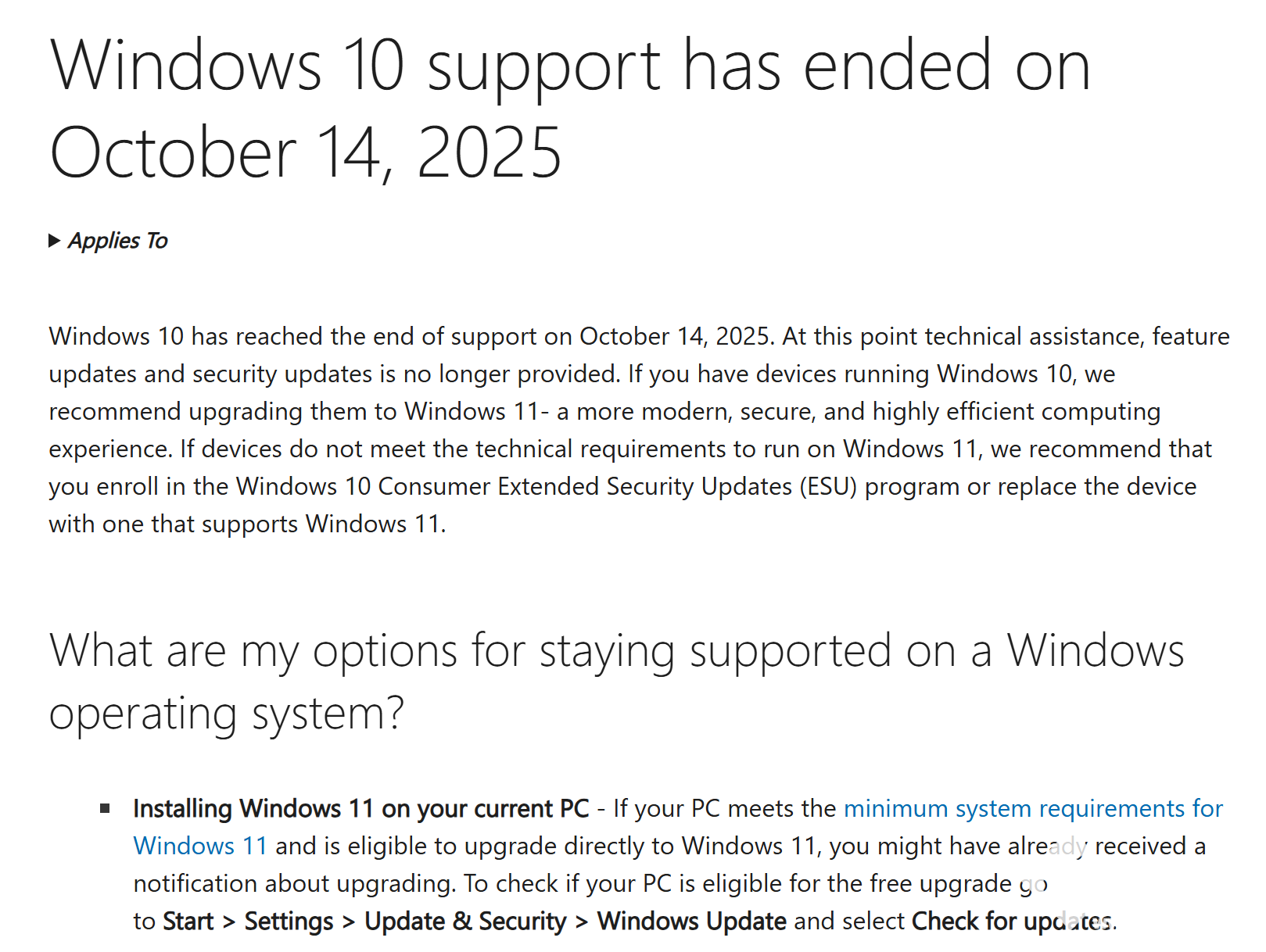The image size is (1266, 952).
Task: Click the italic "Applies To" label
Action: 118,241
